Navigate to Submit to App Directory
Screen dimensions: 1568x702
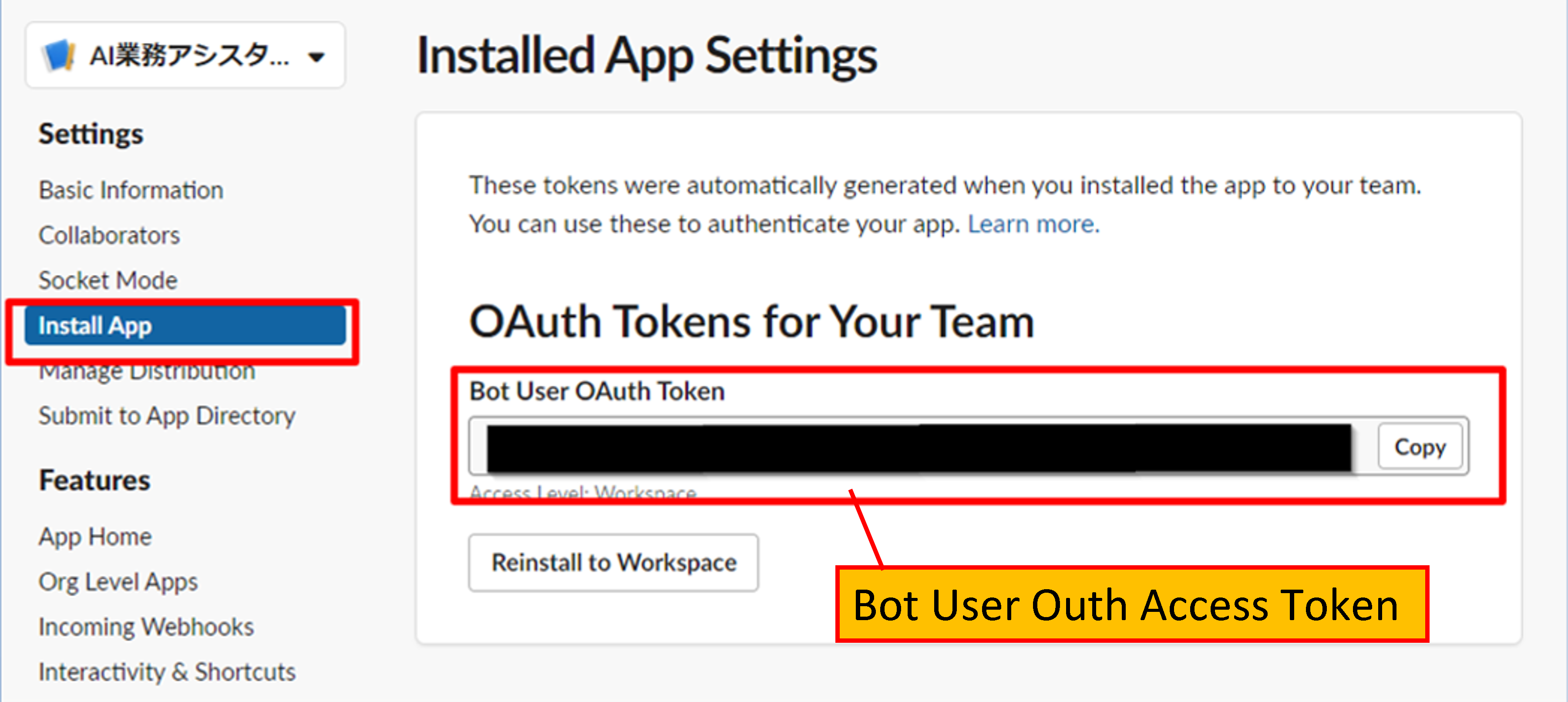(x=167, y=416)
